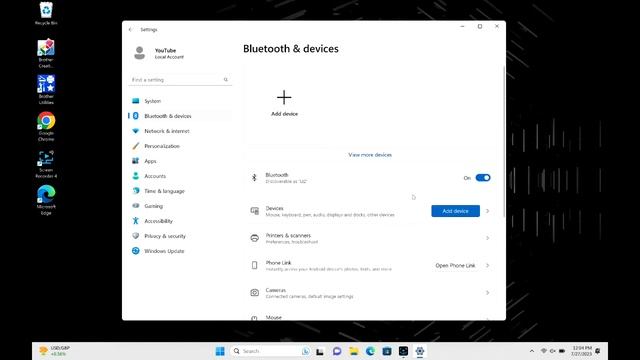Click the YouTube Local Account name
The width and height of the screenshot is (640, 360).
[x=169, y=53]
